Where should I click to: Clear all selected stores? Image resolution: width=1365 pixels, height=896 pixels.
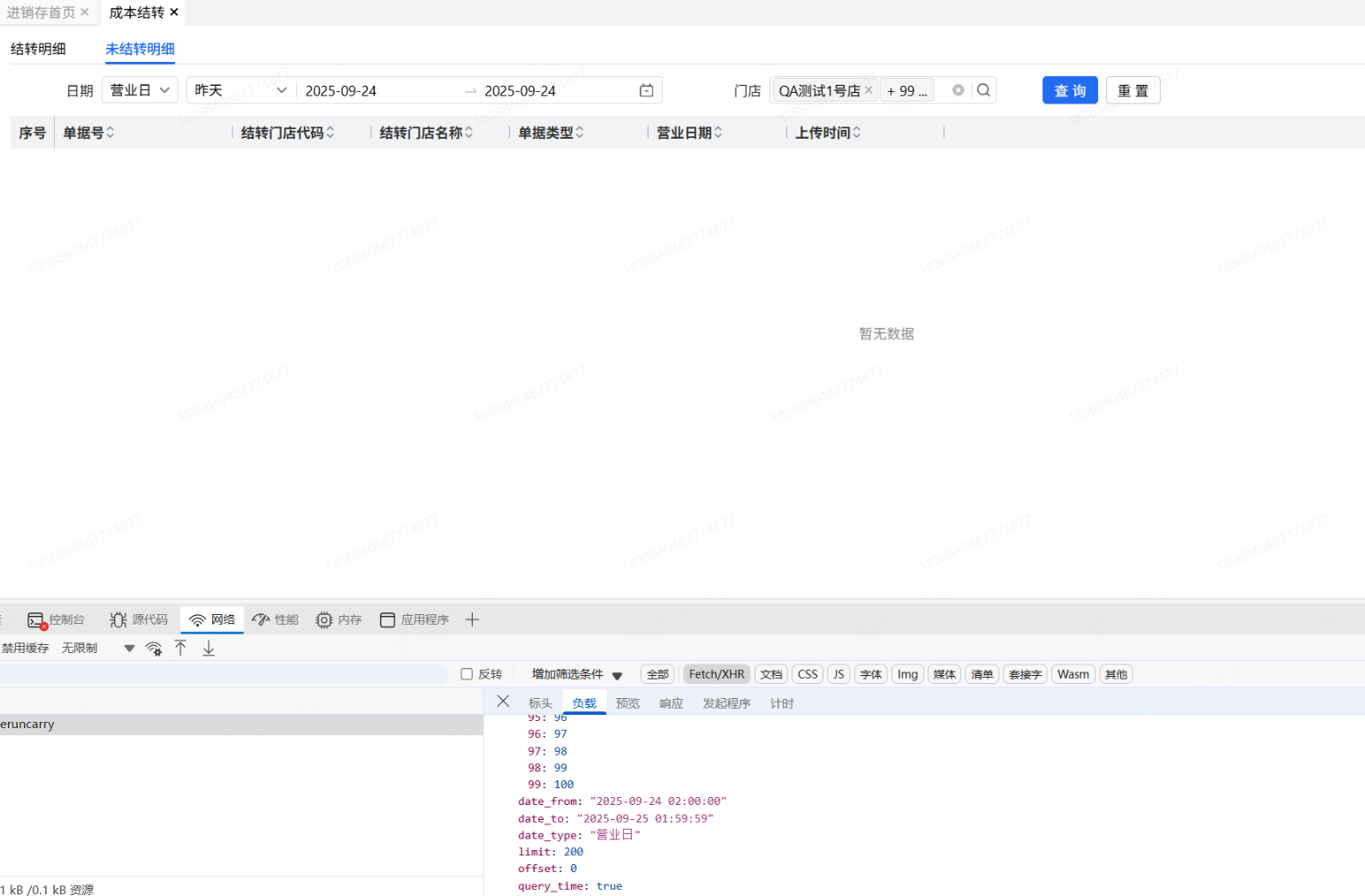pyautogui.click(x=958, y=90)
